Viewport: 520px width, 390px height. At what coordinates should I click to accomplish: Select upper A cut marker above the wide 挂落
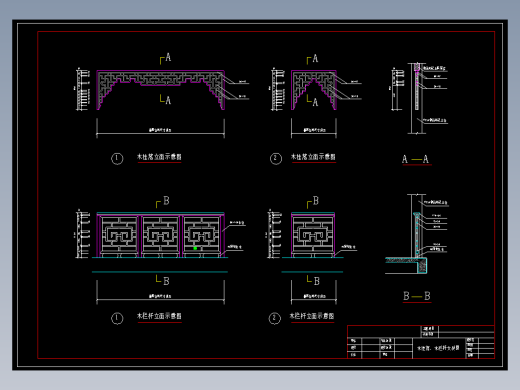tap(165, 58)
